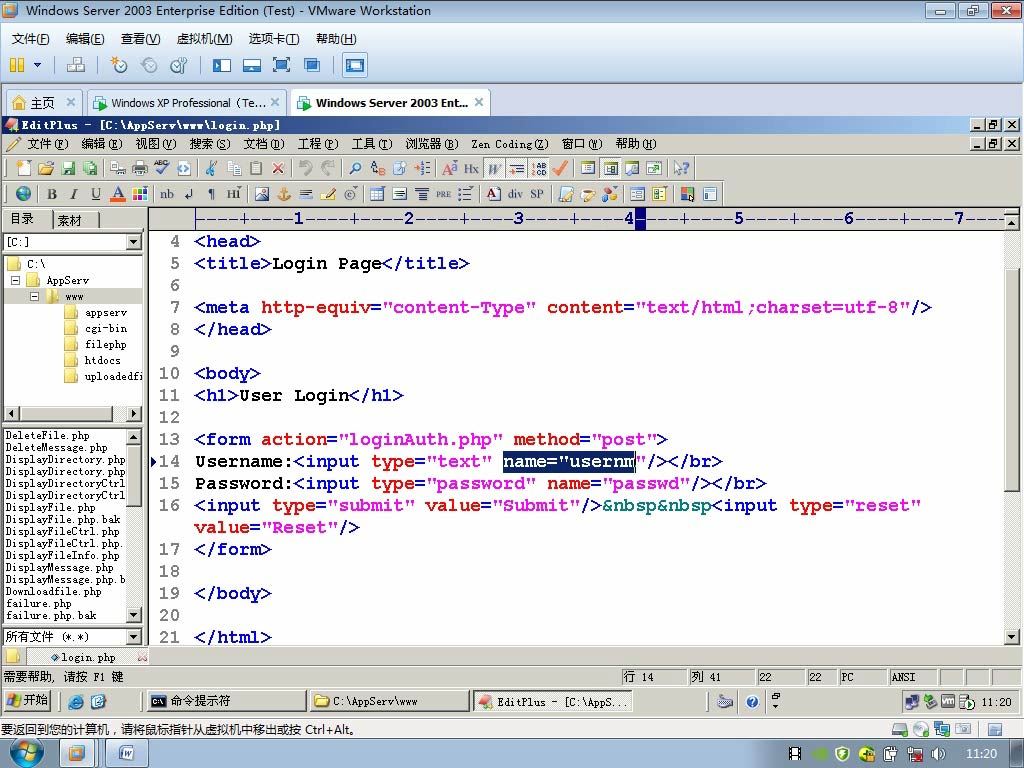Create a new file with the New icon

coord(23,168)
